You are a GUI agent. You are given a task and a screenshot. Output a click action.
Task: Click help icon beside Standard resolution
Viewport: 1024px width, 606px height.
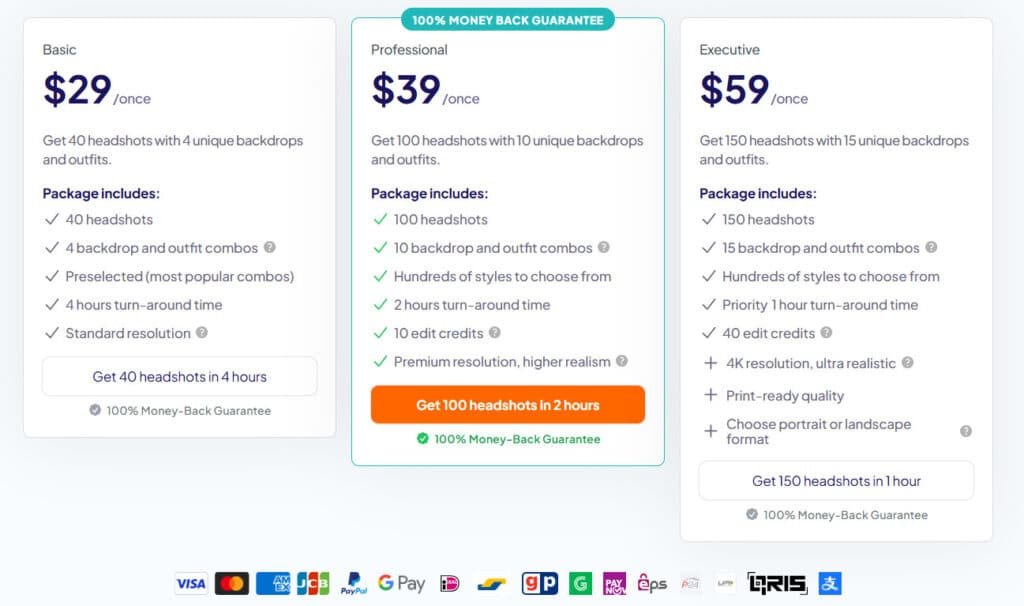coord(202,333)
